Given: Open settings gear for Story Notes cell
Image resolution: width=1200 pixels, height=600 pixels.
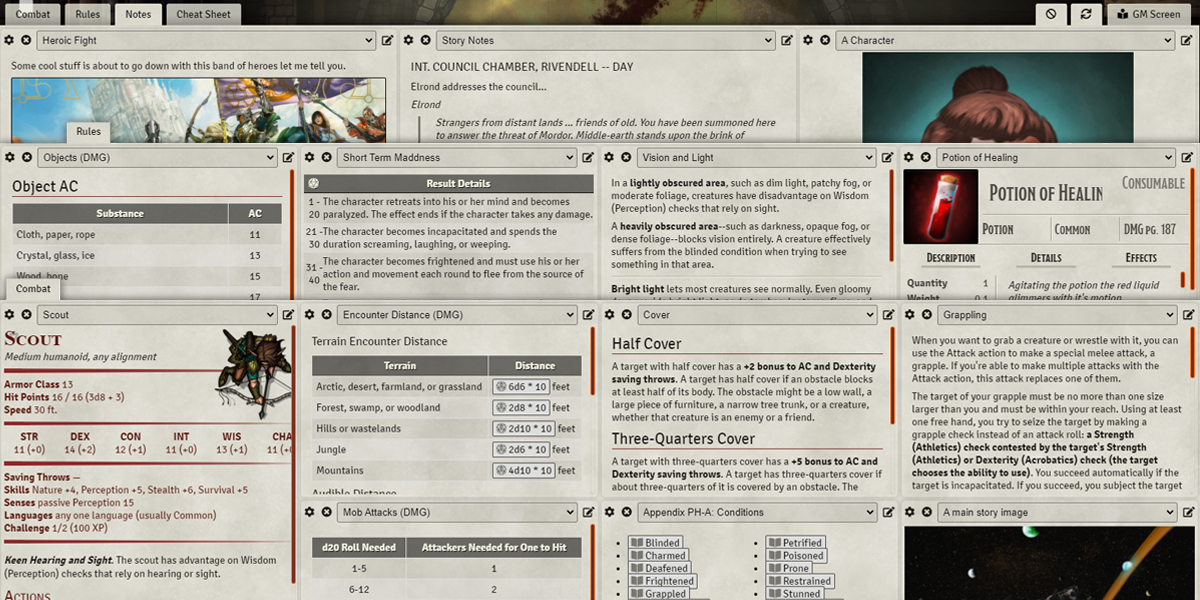Looking at the screenshot, I should click(x=410, y=41).
